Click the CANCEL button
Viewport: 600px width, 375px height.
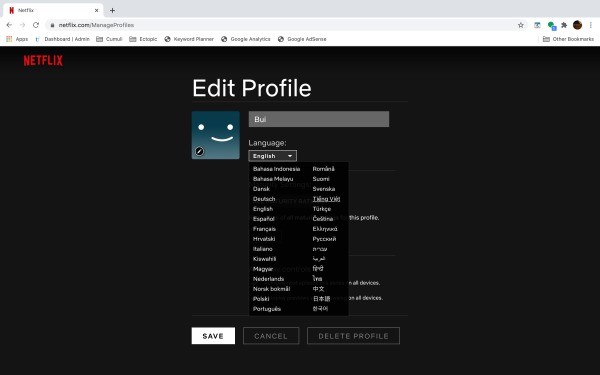pyautogui.click(x=271, y=336)
